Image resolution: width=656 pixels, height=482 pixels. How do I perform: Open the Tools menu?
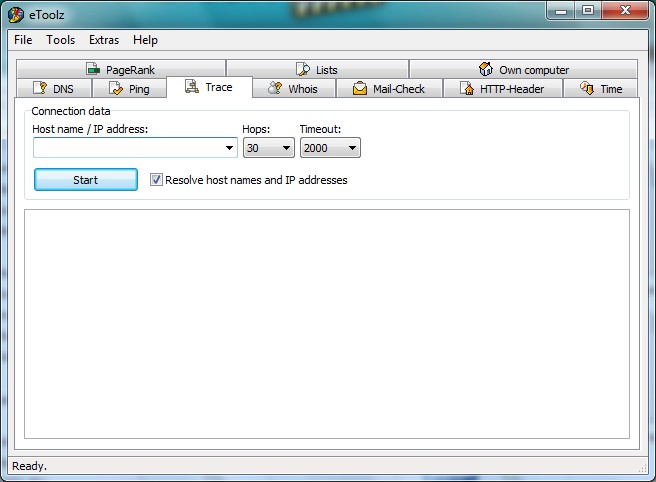point(61,40)
